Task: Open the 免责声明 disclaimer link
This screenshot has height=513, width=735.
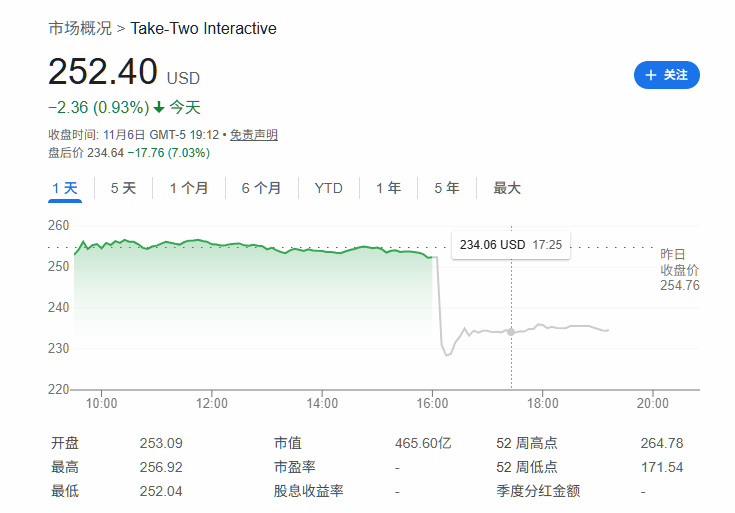Action: pos(254,135)
